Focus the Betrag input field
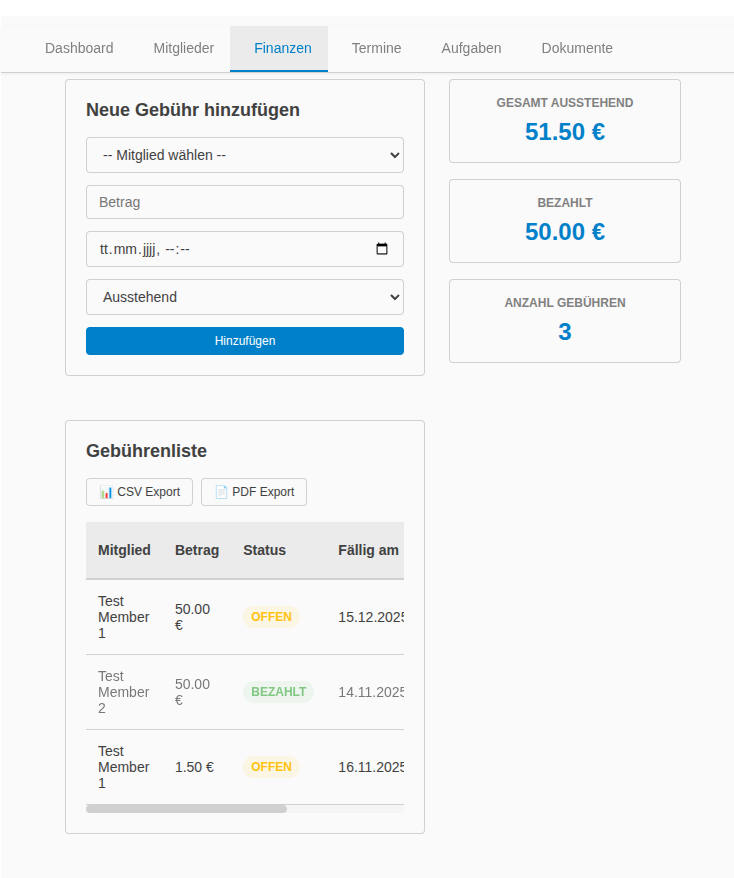This screenshot has height=878, width=734. pyautogui.click(x=244, y=202)
